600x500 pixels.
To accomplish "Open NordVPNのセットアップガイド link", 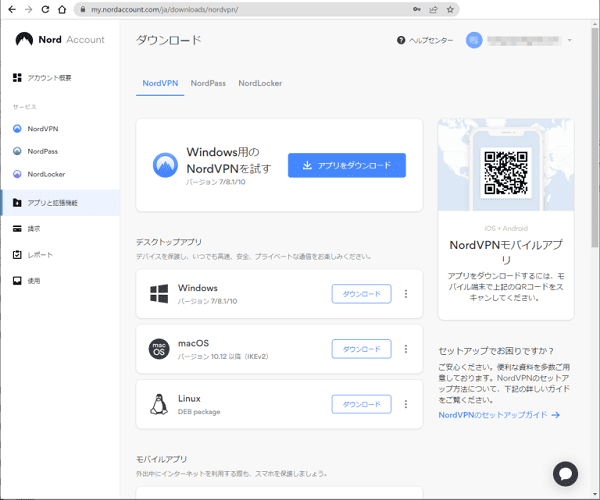I will [499, 415].
